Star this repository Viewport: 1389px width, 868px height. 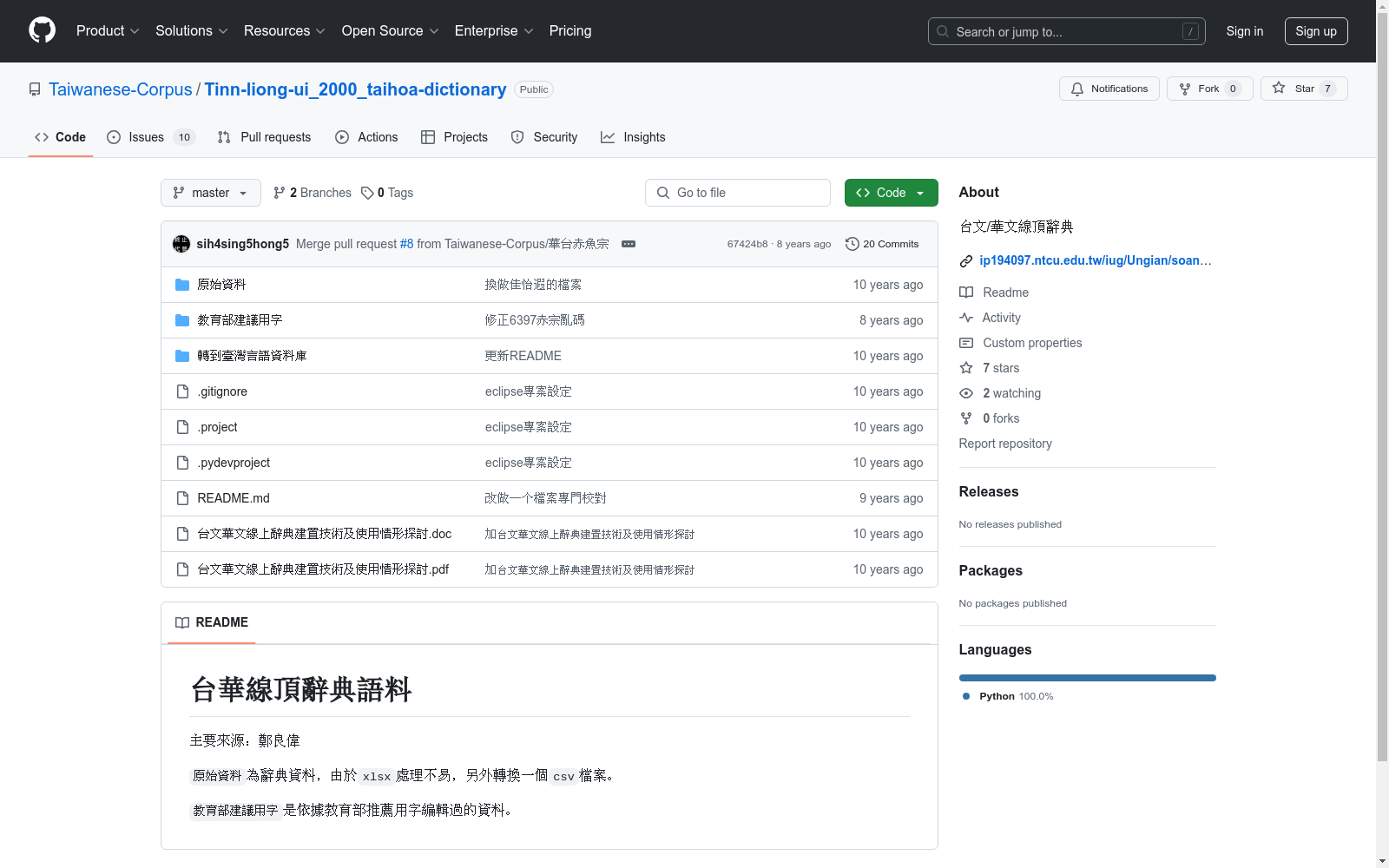pos(1303,89)
